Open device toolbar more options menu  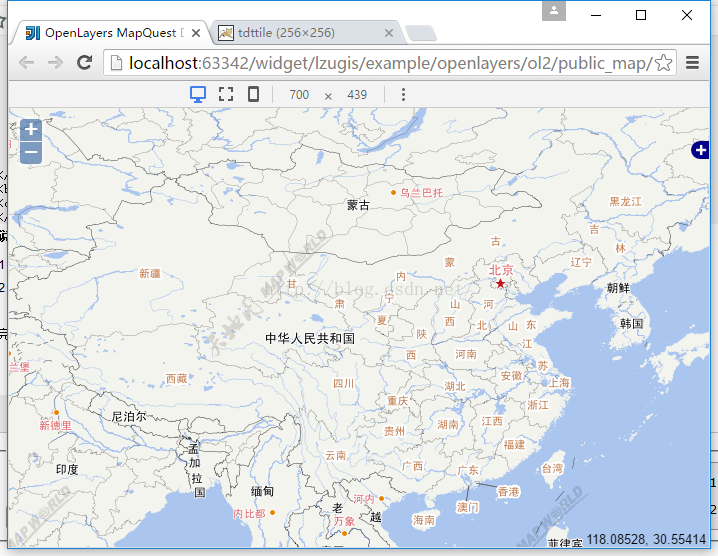pos(403,95)
